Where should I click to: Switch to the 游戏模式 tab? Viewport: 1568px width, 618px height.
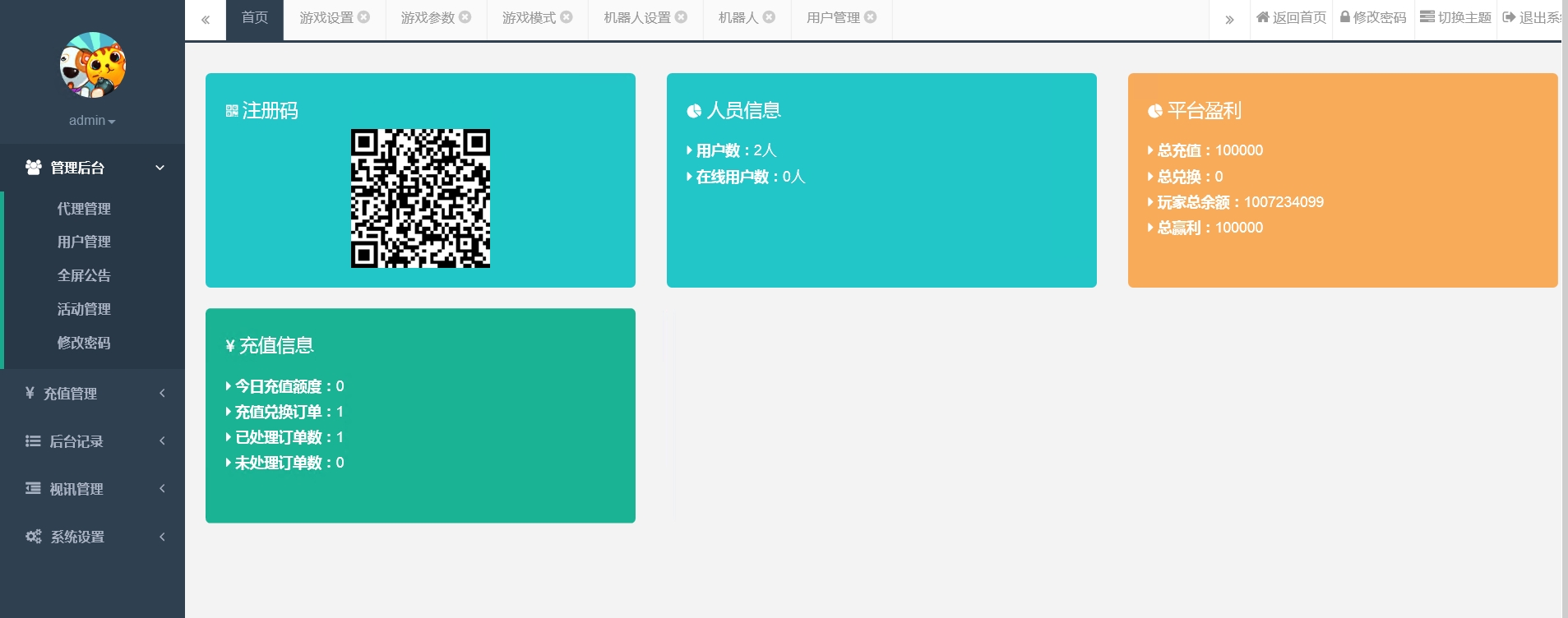pos(529,18)
